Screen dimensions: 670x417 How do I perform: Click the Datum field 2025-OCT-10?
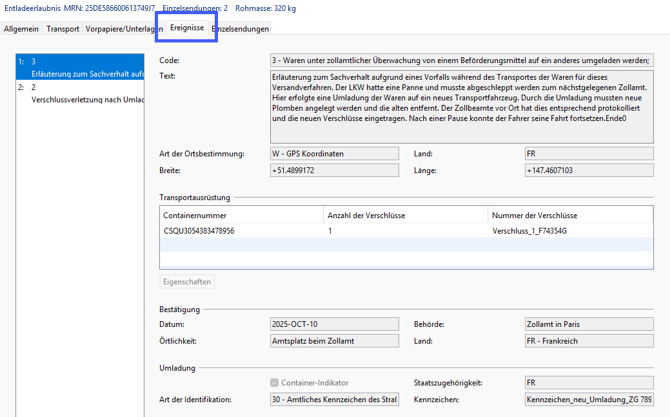click(334, 325)
